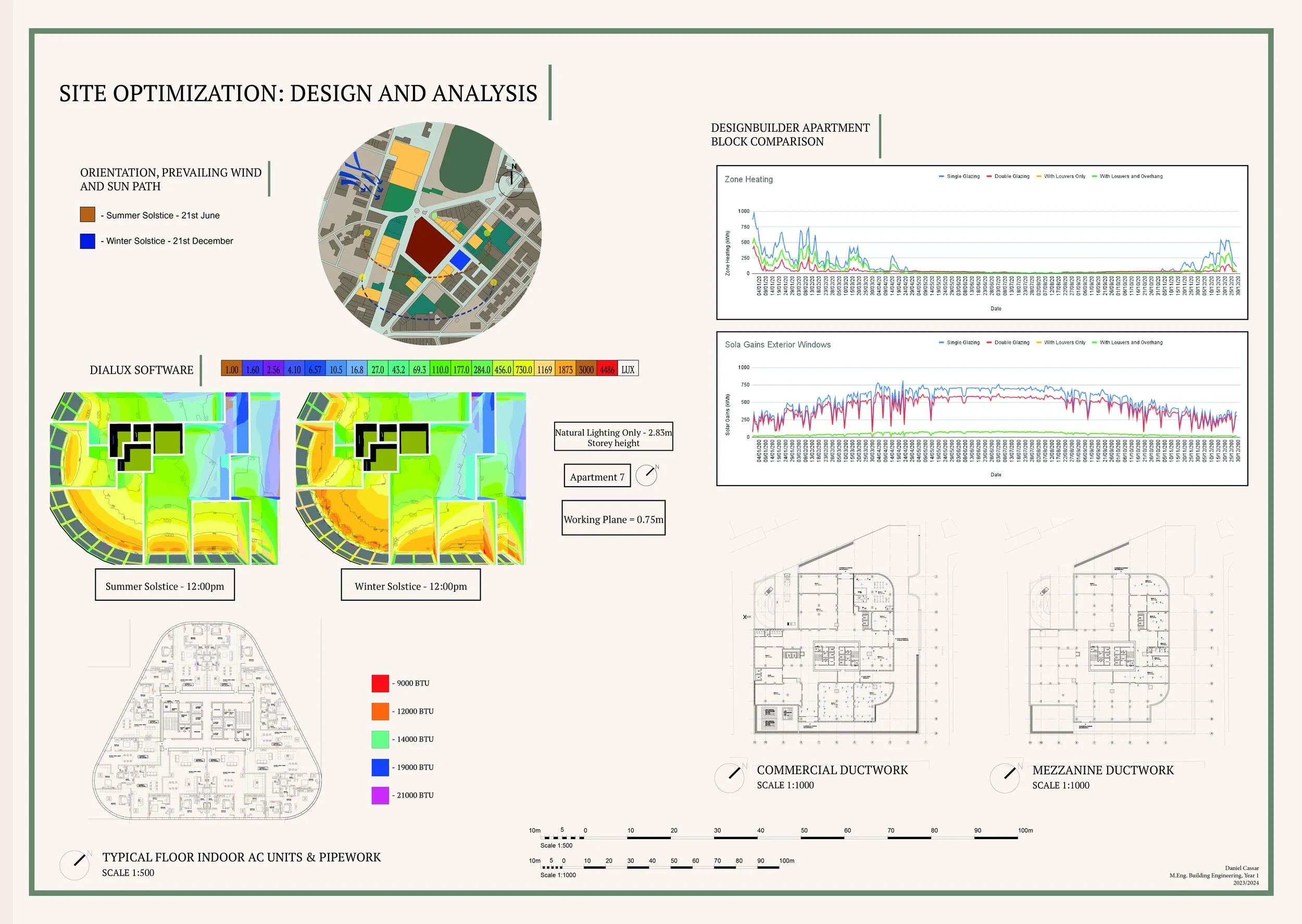Screen dimensions: 1302x924
Task: Click the blue winter sun square on the map
Action: (460, 261)
